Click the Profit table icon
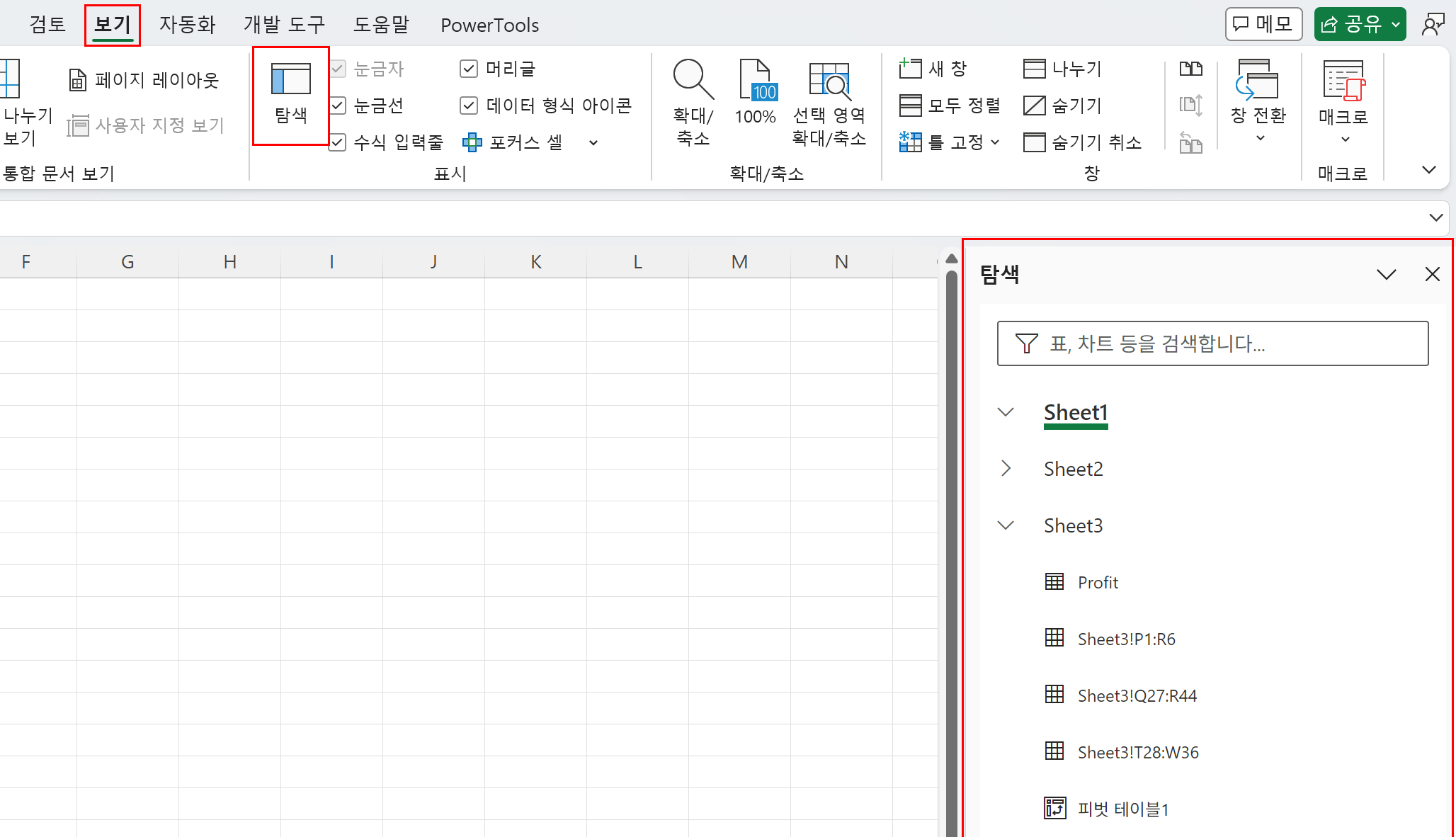This screenshot has height=837, width=1456. tap(1054, 581)
